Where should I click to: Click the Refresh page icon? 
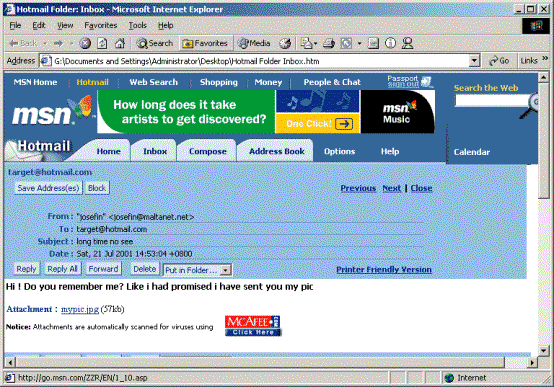click(x=102, y=43)
